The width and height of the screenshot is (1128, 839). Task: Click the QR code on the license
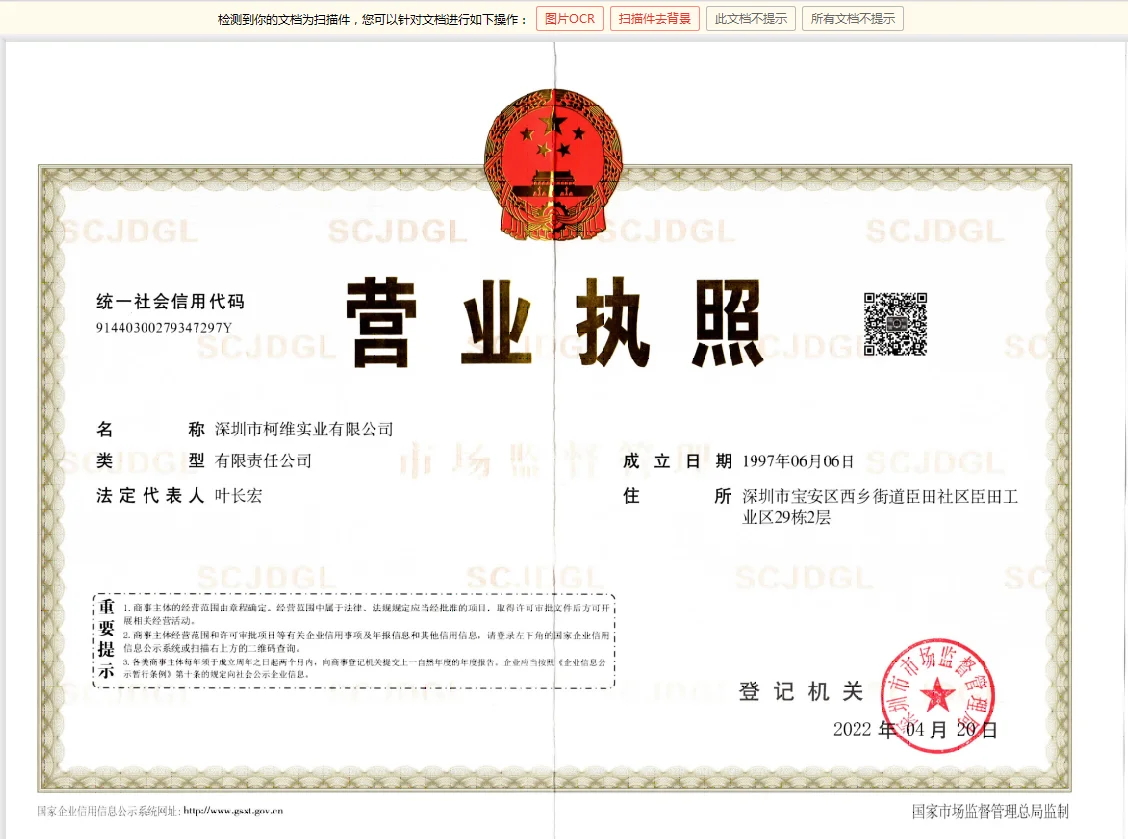[895, 324]
